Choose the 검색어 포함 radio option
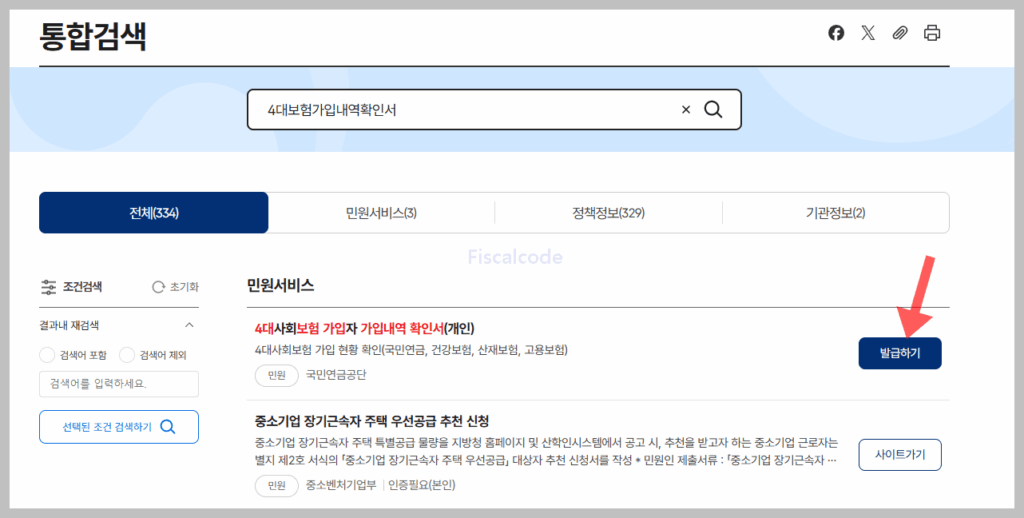This screenshot has height=518, width=1024. [x=47, y=355]
